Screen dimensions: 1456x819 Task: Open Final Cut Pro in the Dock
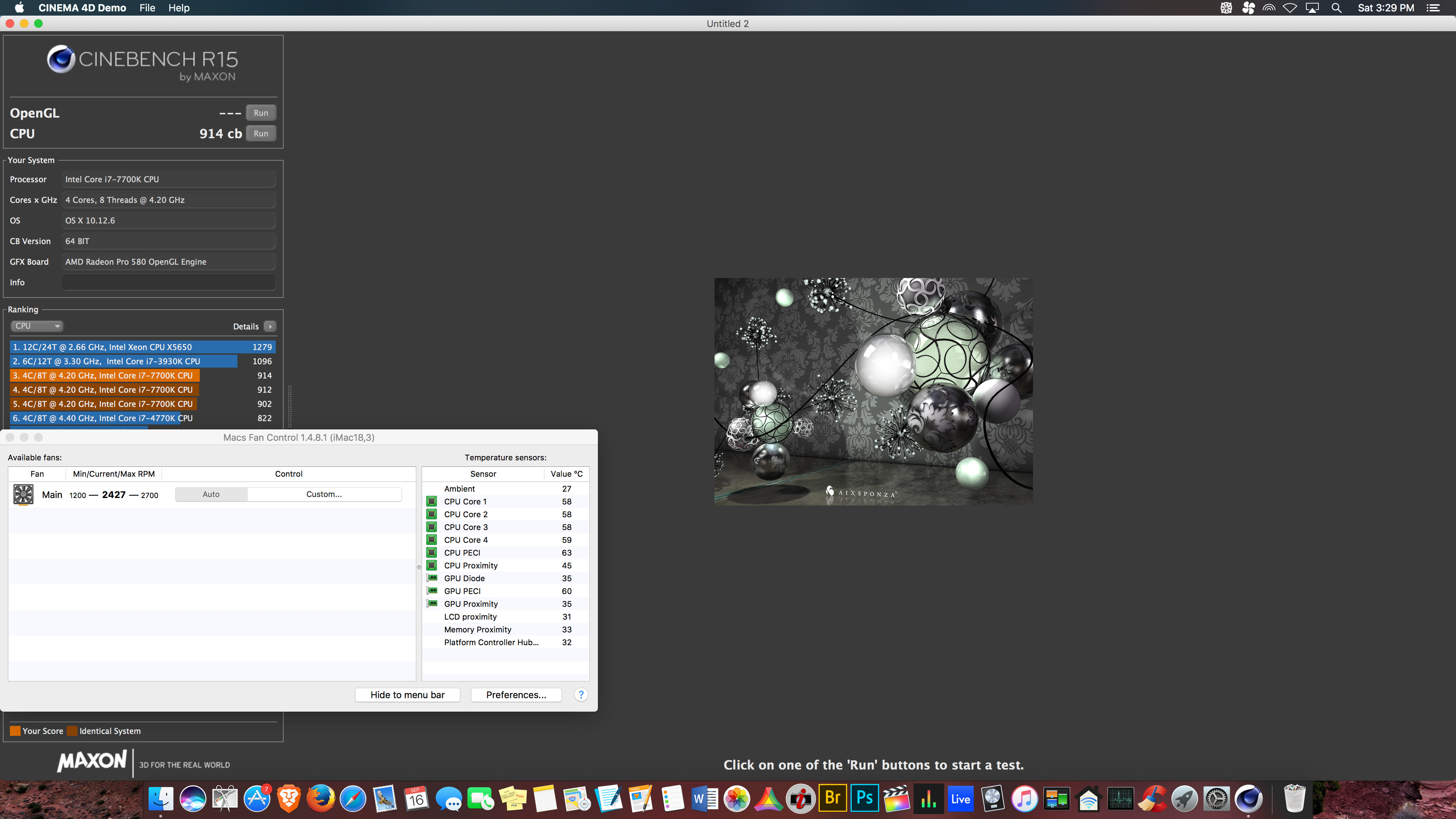[x=896, y=799]
